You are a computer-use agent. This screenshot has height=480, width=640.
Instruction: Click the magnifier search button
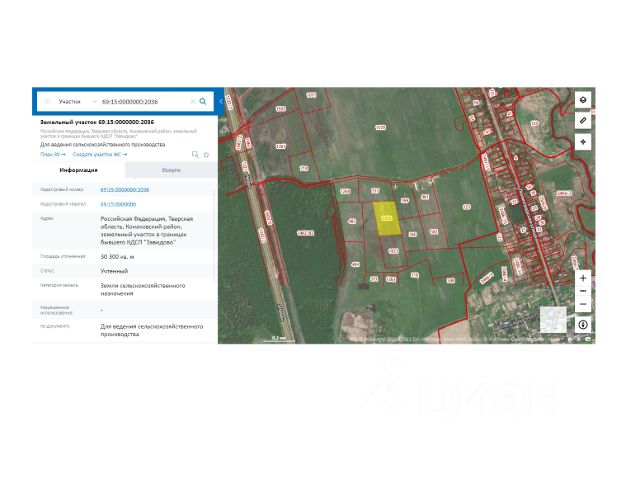coord(203,102)
